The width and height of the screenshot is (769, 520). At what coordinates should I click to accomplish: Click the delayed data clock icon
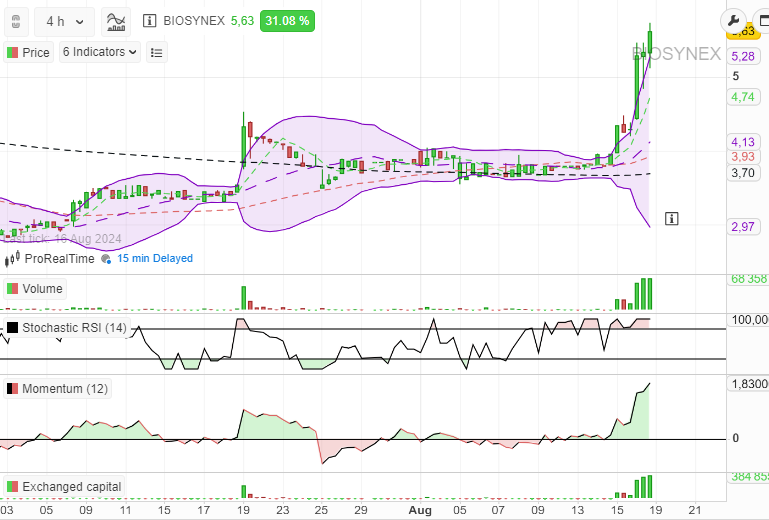[x=106, y=259]
